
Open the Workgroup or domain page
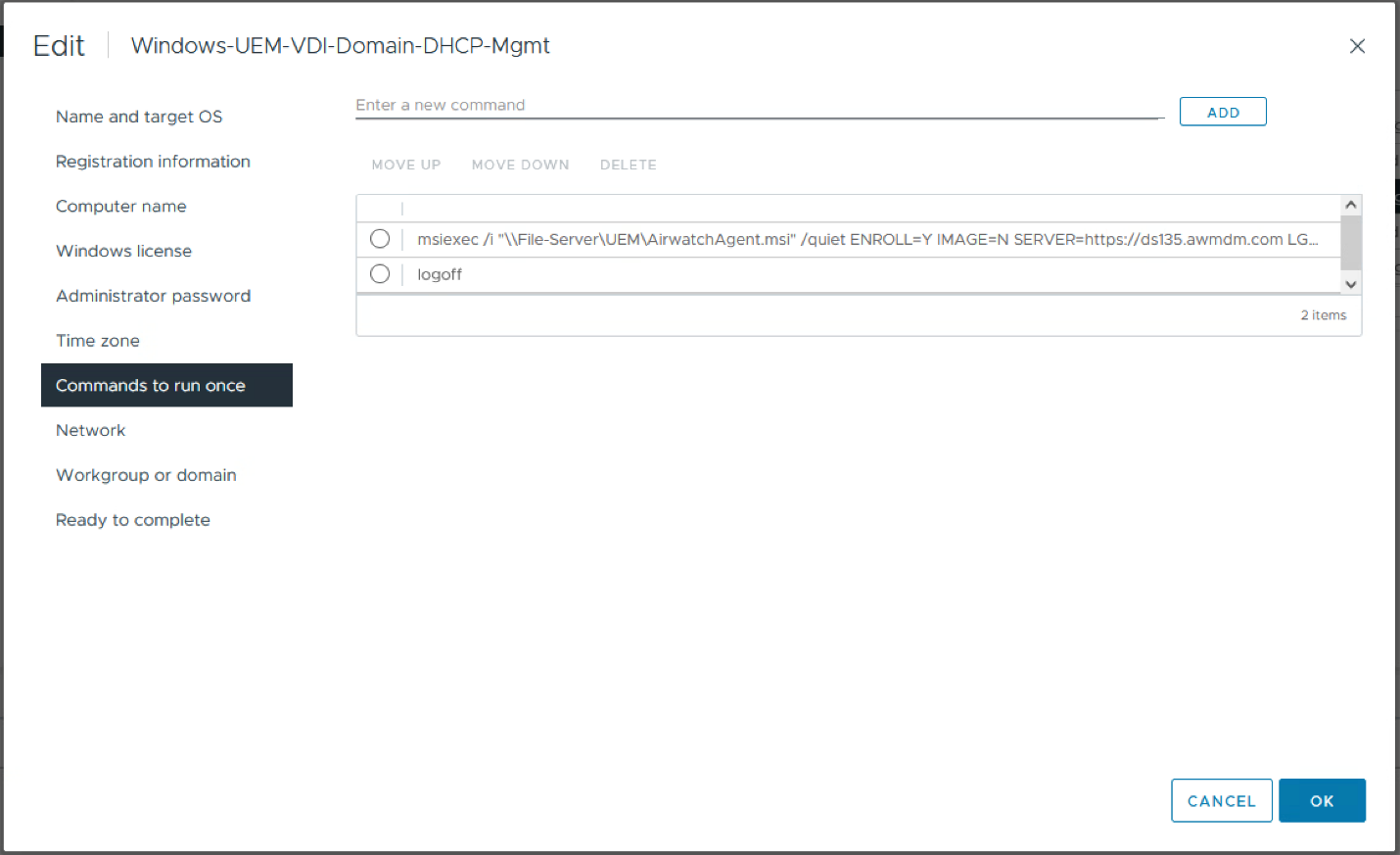146,475
